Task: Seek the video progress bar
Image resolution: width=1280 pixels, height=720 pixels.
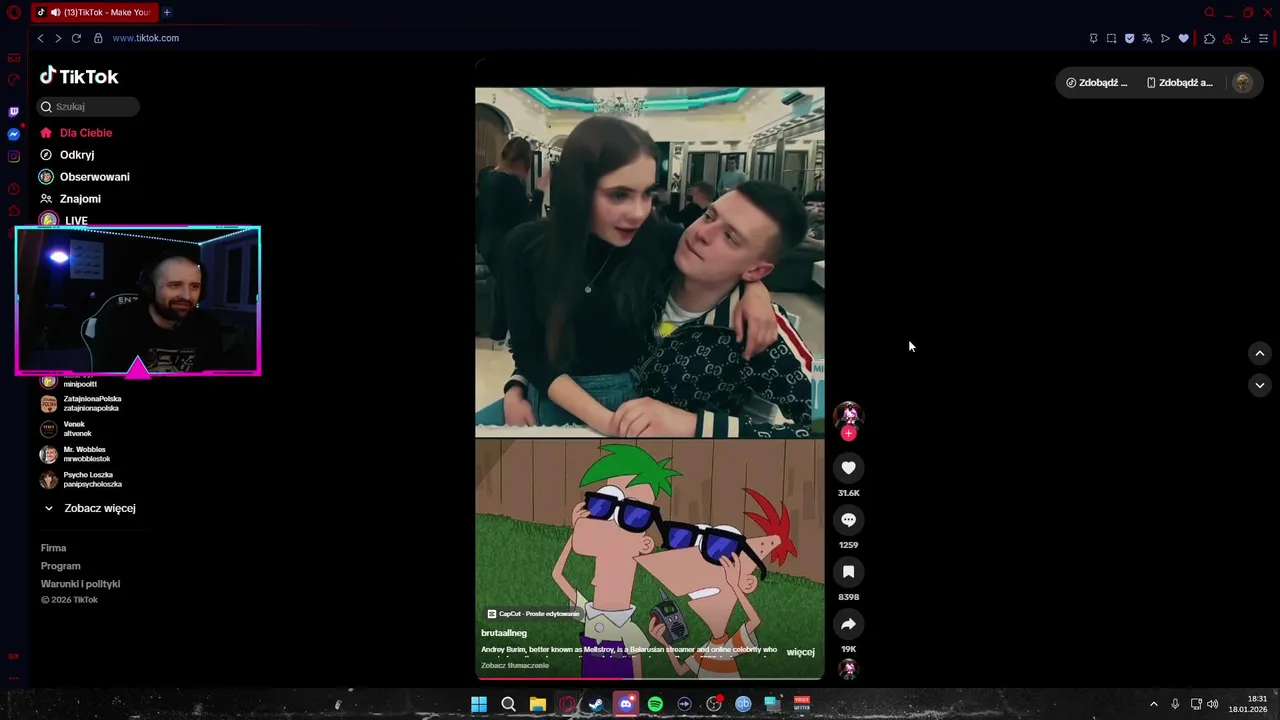Action: pos(650,678)
